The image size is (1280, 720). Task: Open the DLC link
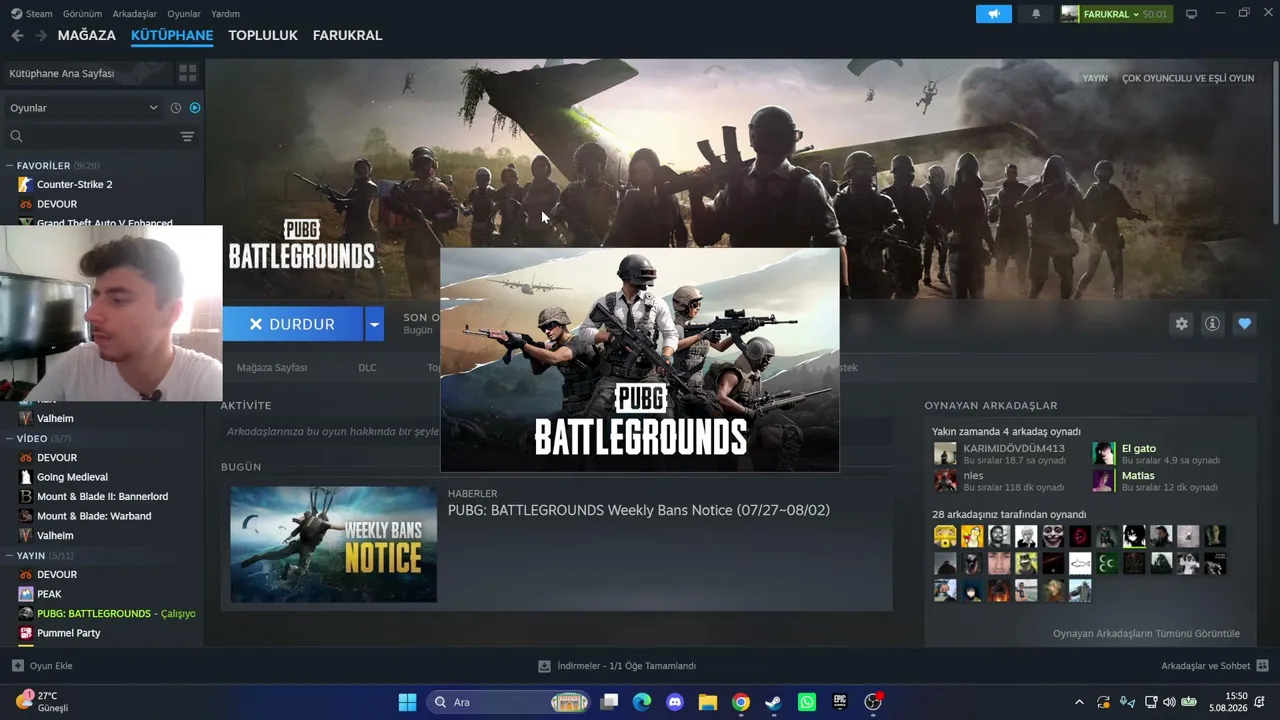(x=367, y=367)
